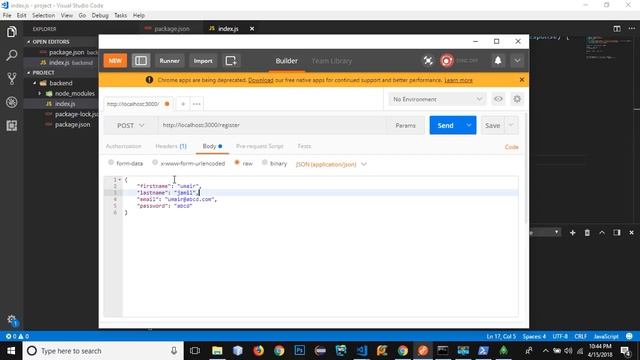Close the VS Code terminal panel
The image size is (640, 360).
click(631, 233)
